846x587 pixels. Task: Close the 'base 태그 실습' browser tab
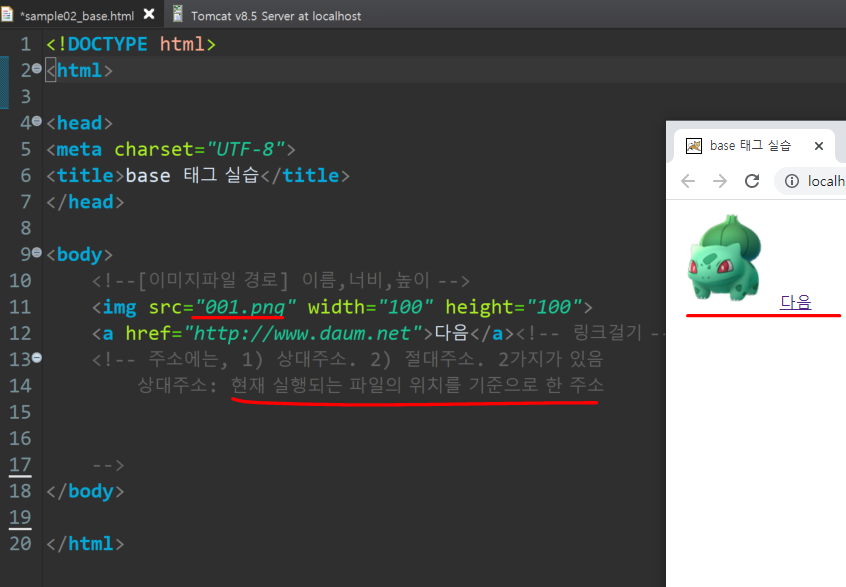click(818, 146)
